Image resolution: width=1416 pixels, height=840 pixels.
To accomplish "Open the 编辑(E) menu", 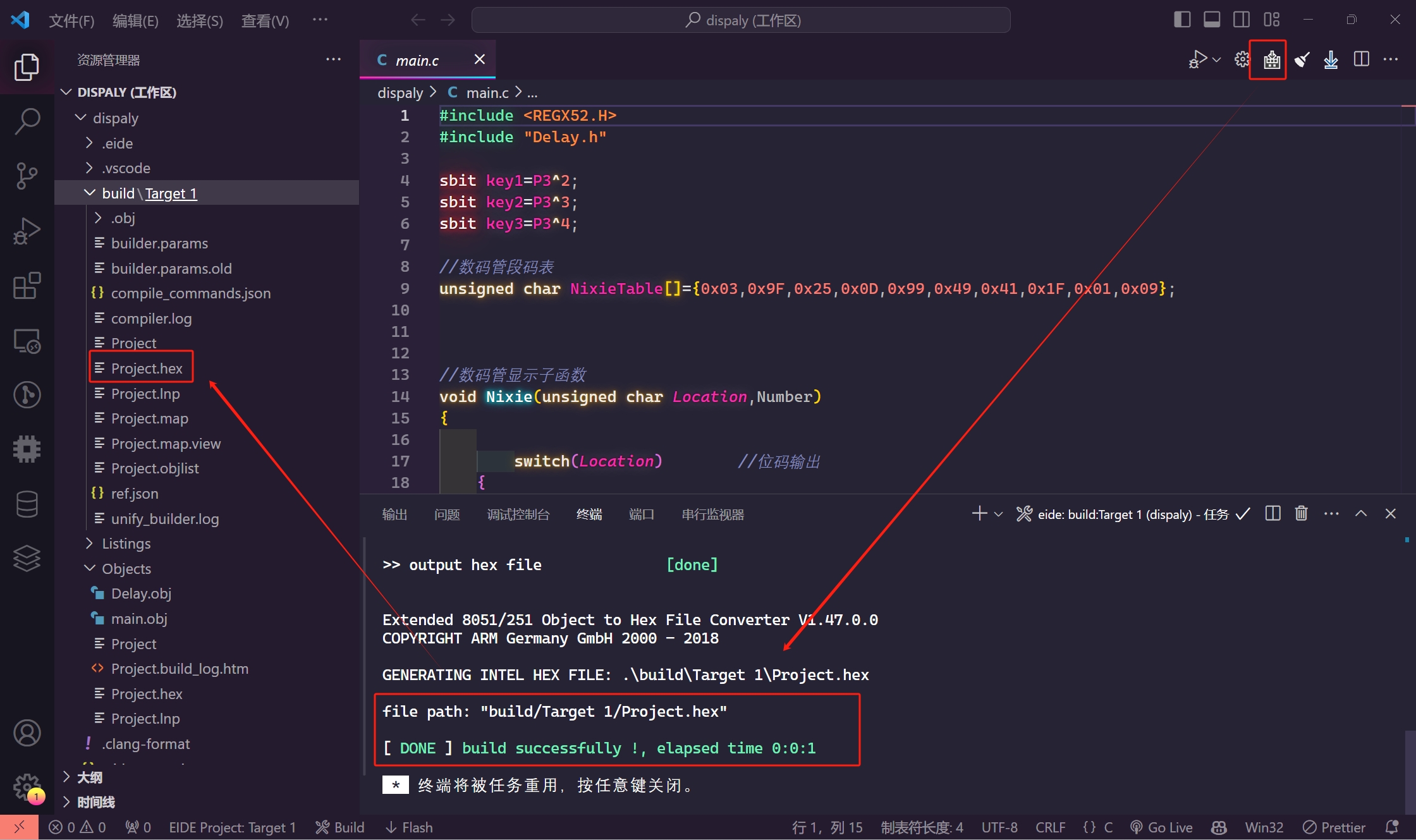I will (x=135, y=21).
